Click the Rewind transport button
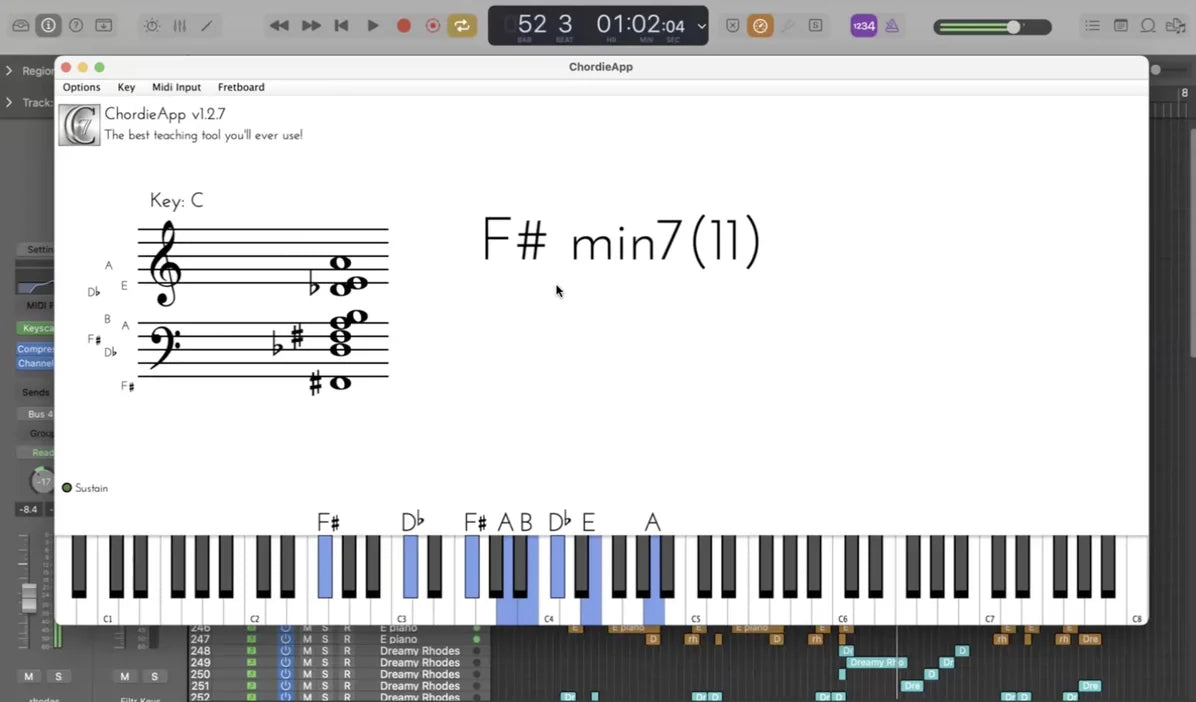The image size is (1196, 702). (279, 26)
